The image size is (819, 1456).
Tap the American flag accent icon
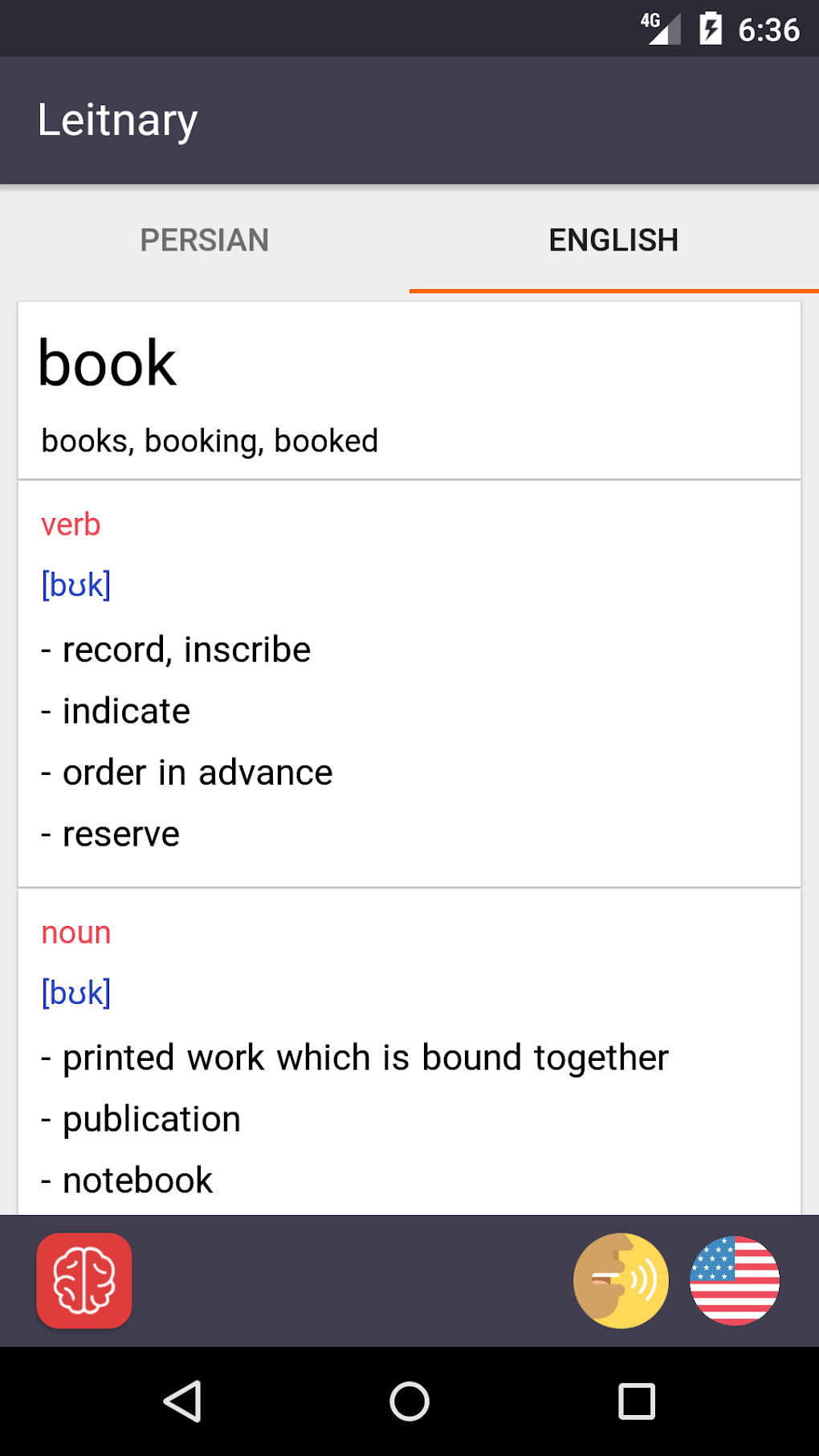click(x=734, y=1280)
